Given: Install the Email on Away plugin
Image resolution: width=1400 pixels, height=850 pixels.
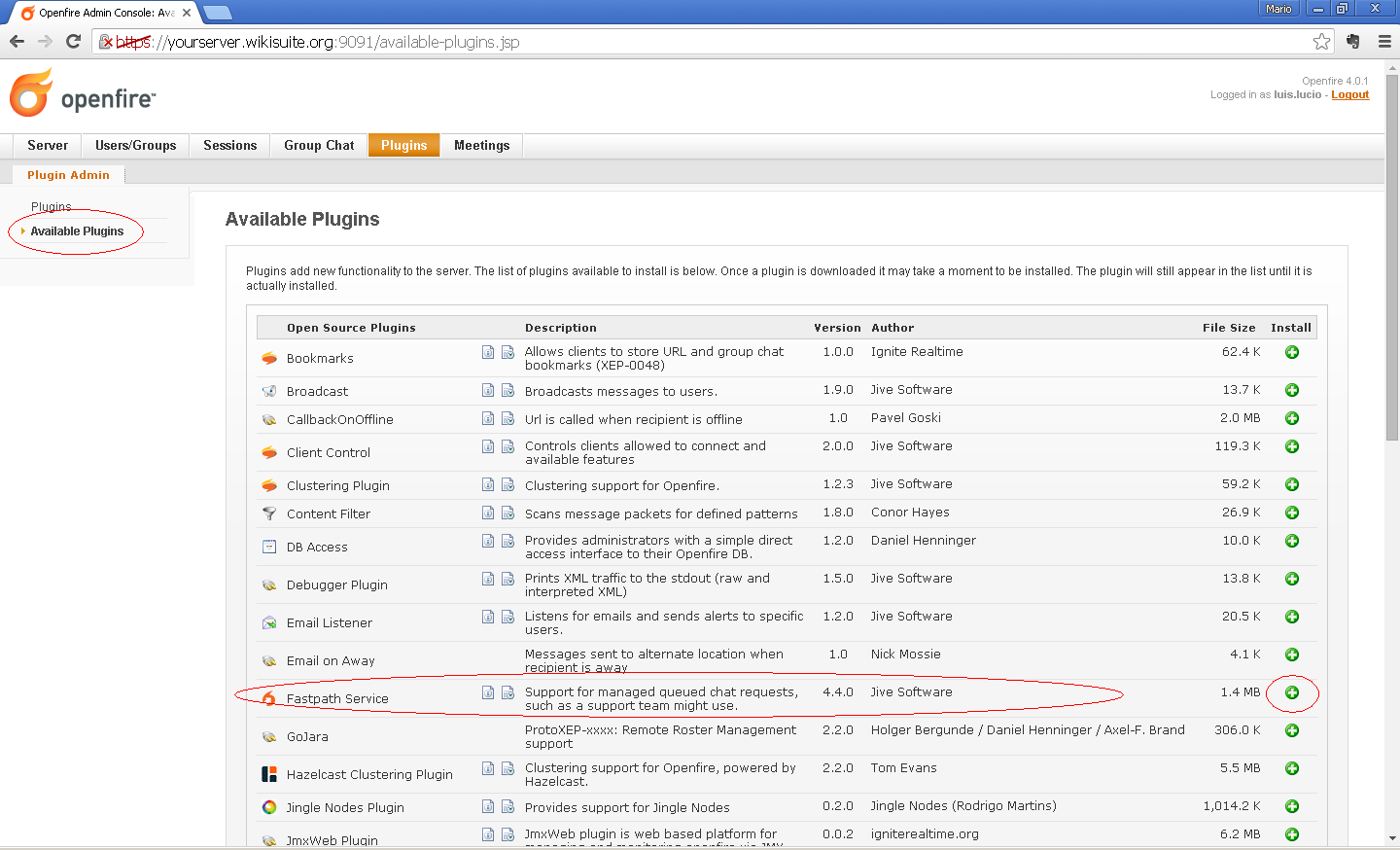Looking at the screenshot, I should (x=1292, y=655).
